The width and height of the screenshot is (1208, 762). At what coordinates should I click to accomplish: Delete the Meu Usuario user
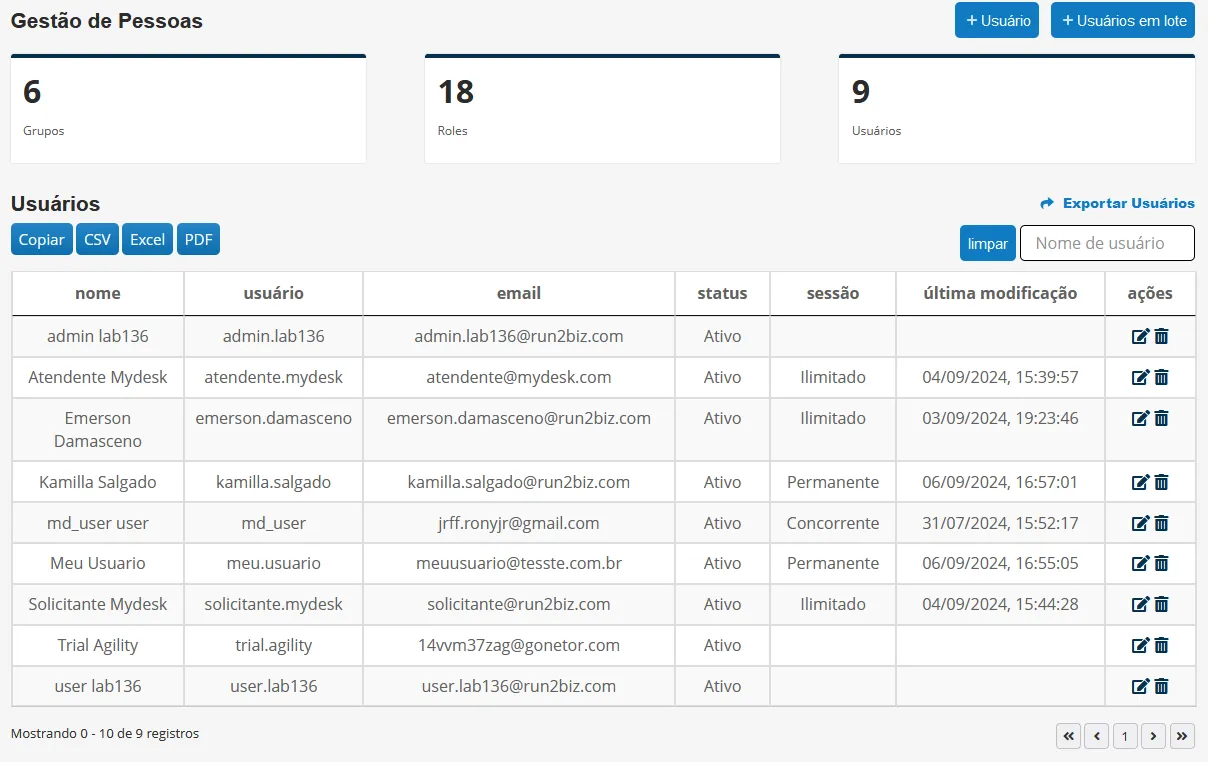click(1161, 563)
